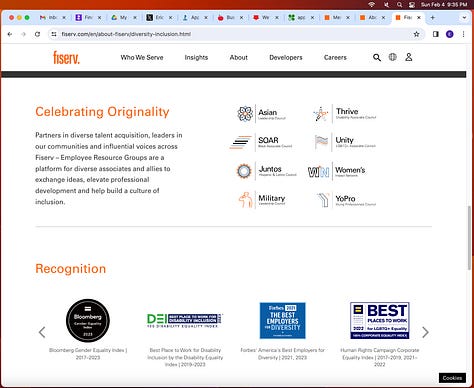This screenshot has width=474, height=388.
Task: Open the Insights menu
Action: [x=196, y=57]
